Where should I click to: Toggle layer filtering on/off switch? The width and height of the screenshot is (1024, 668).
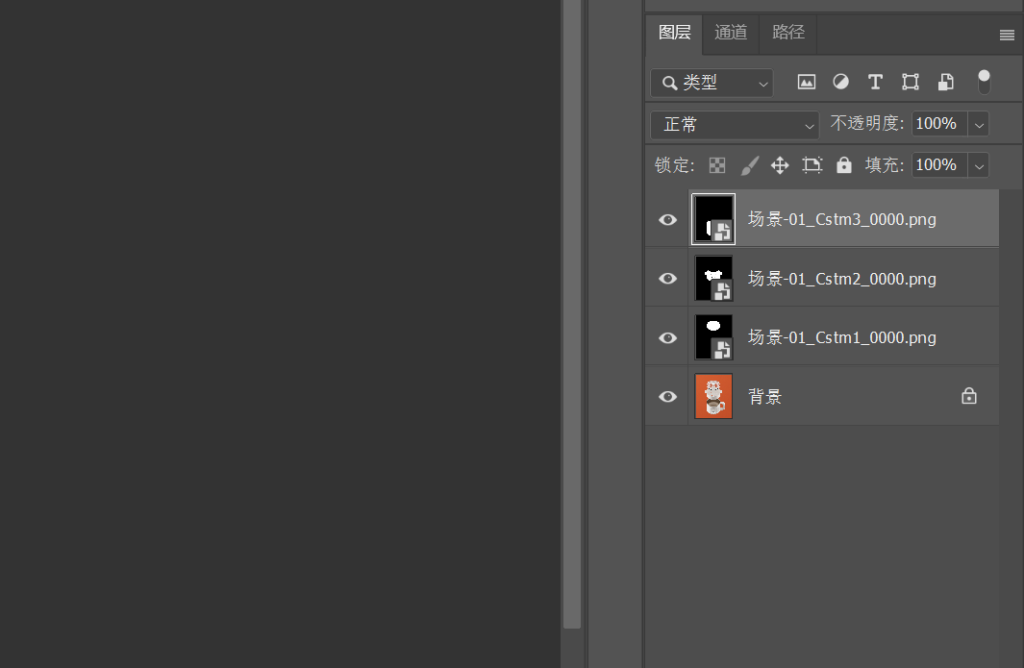(984, 81)
